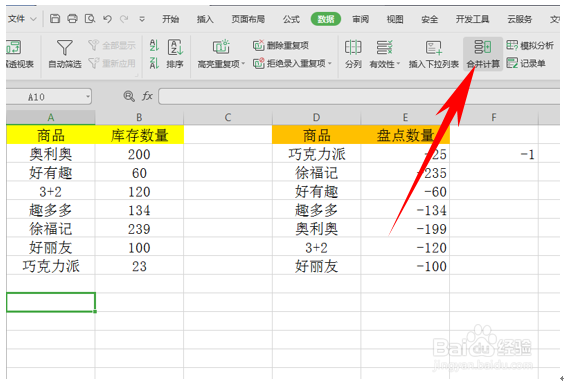Image resolution: width=564 pixels, height=385 pixels.
Task: Select 趣多多 cell in column A
Action: (51, 210)
